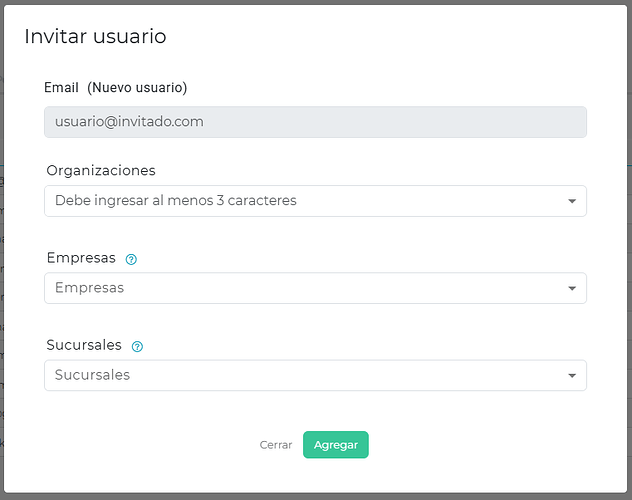632x500 pixels.
Task: Click the Sucursales label text
Action: [84, 345]
